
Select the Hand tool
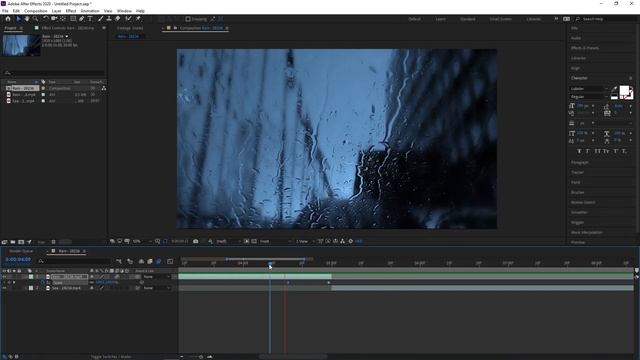pyautogui.click(x=27, y=19)
